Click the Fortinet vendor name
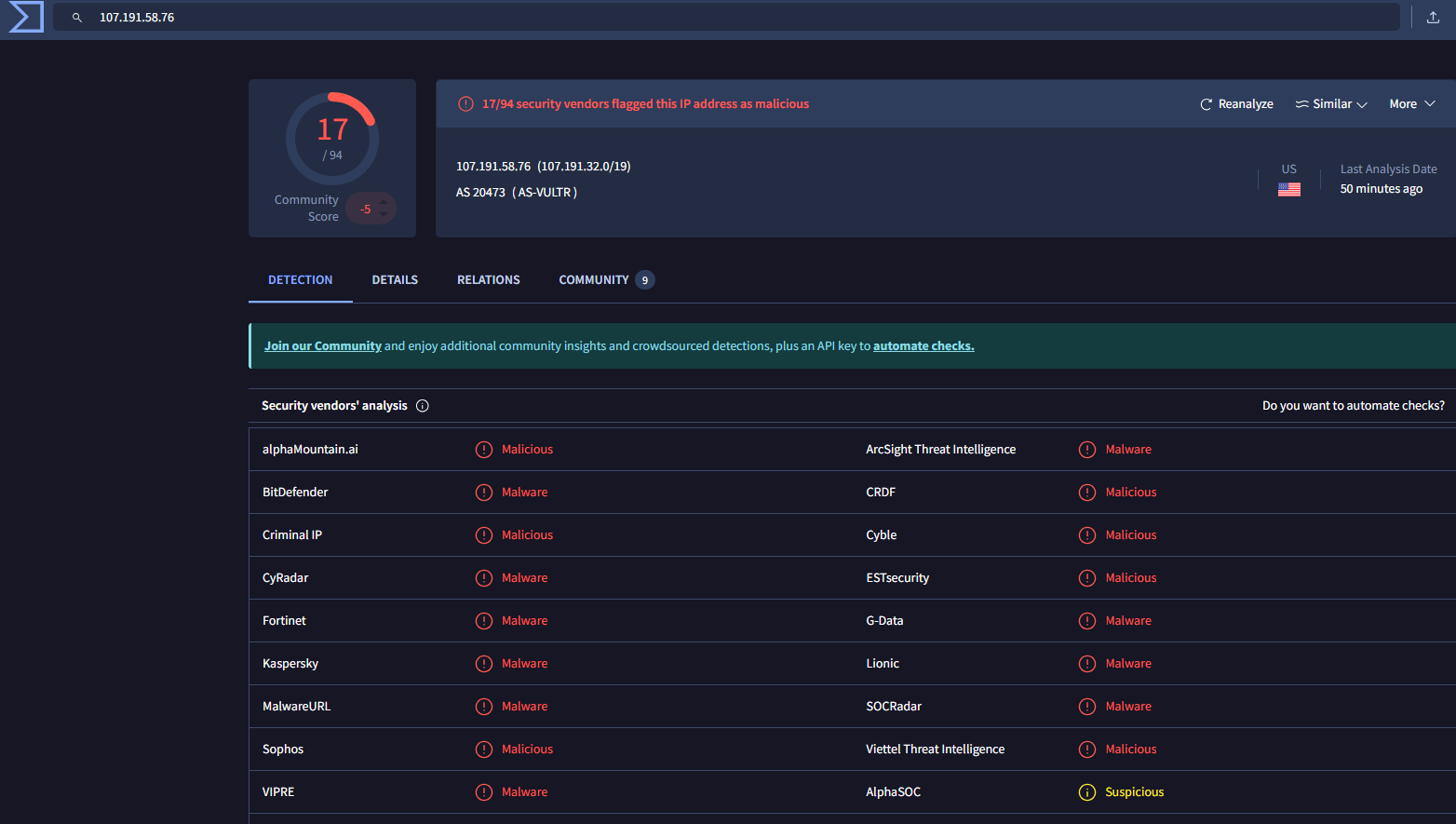The height and width of the screenshot is (824, 1456). click(284, 621)
